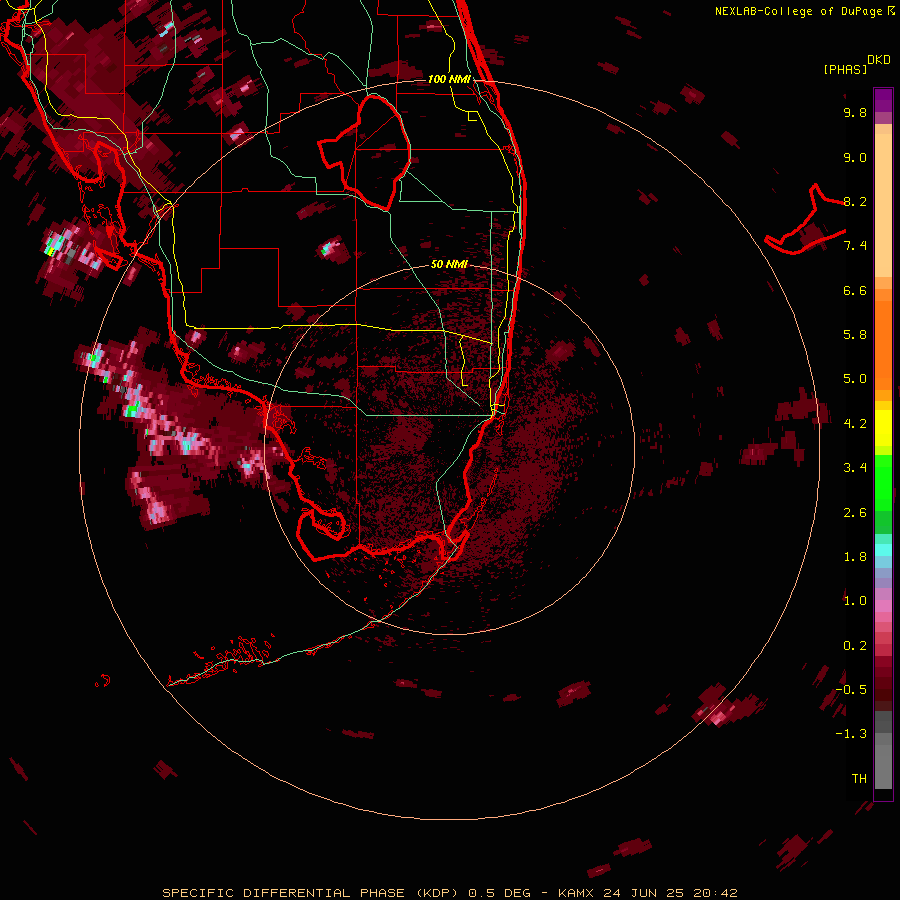Click the yellow segment of the color bar

tap(883, 428)
